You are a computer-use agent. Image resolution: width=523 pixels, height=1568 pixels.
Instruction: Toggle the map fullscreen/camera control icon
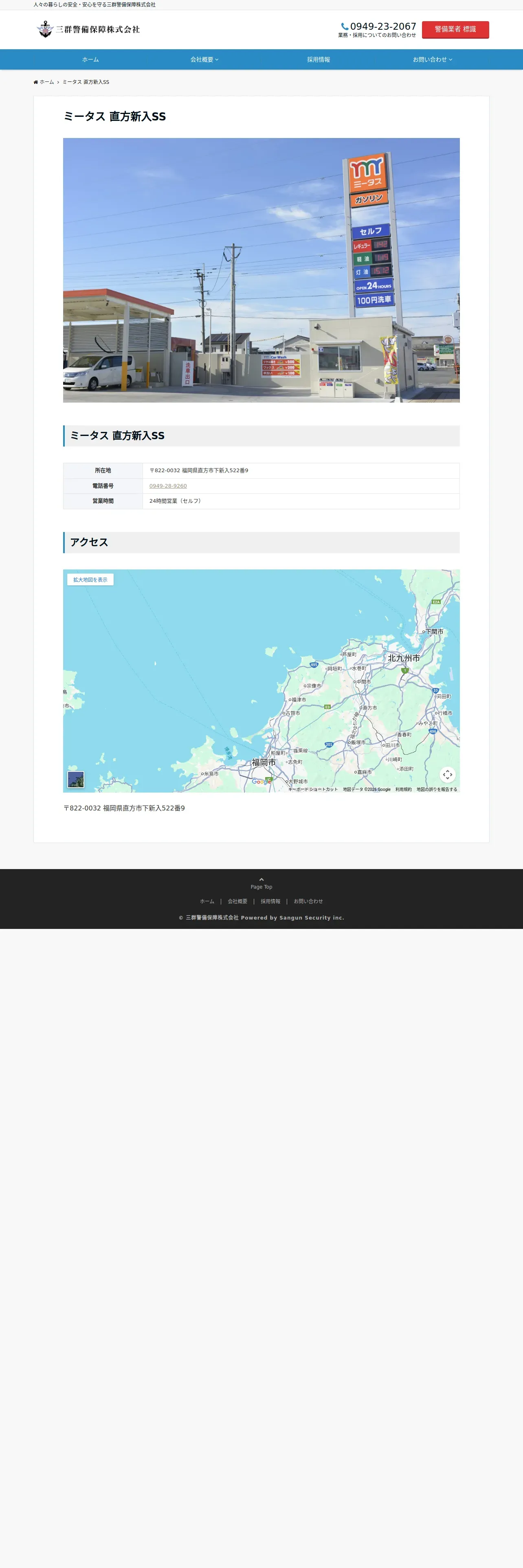[x=448, y=774]
